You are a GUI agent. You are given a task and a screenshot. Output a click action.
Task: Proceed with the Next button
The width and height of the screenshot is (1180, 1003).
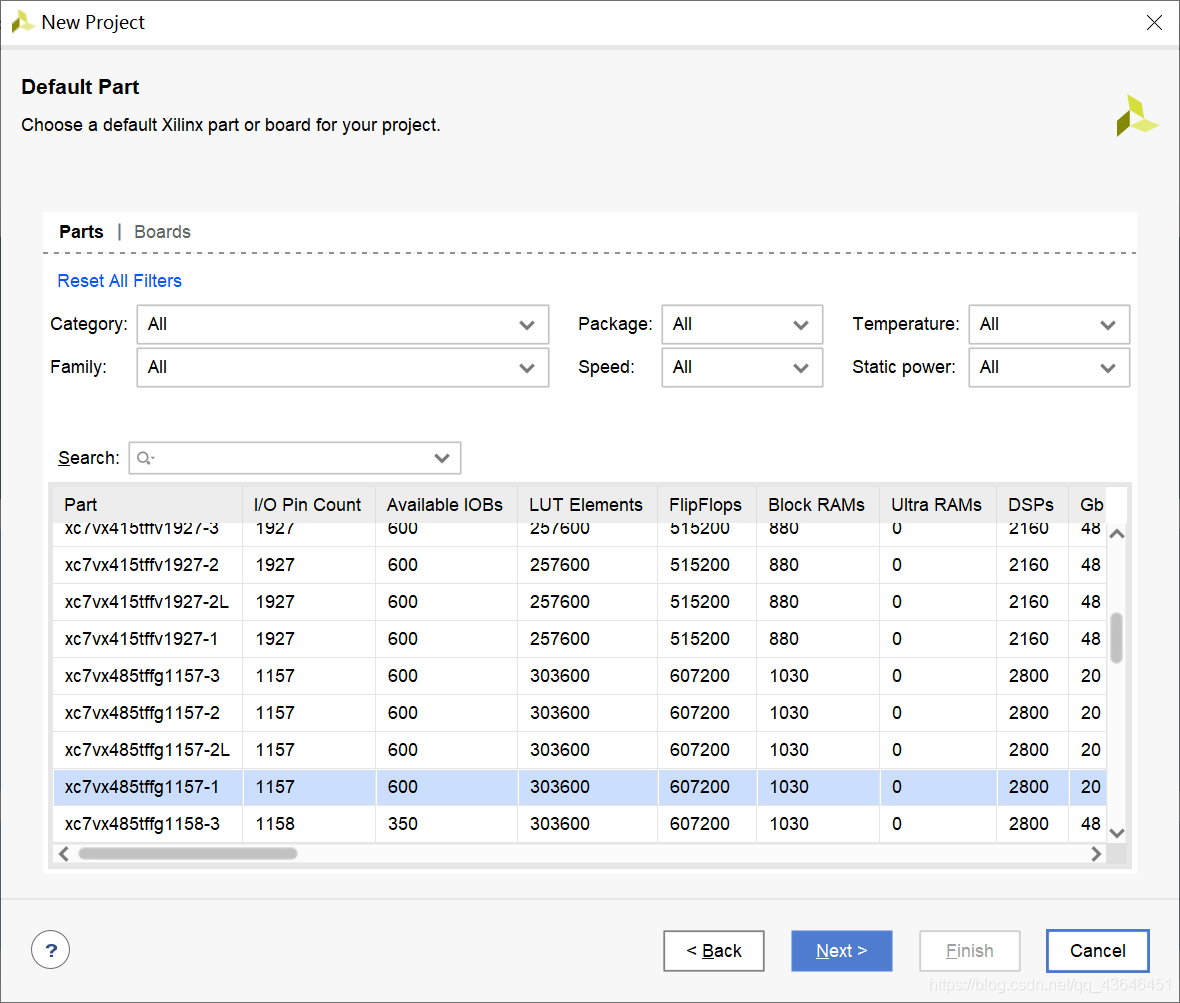[x=841, y=950]
